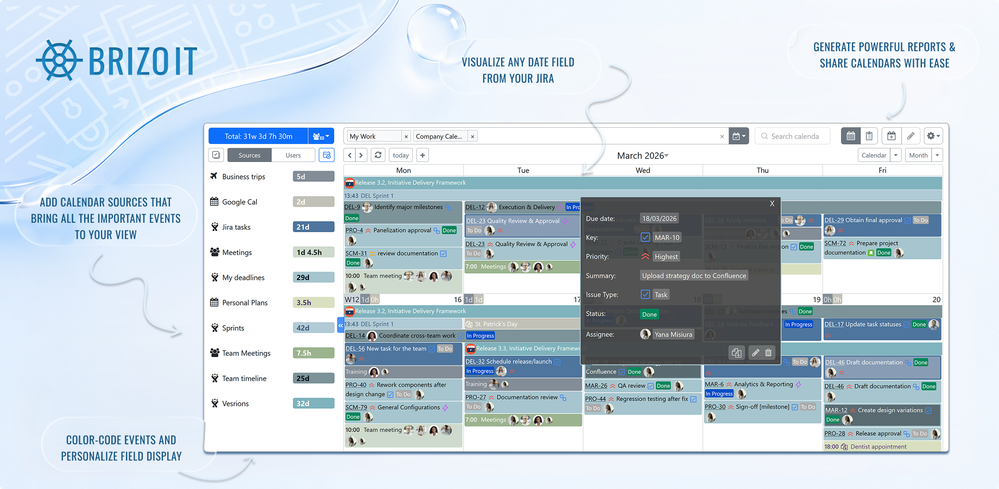Image resolution: width=999 pixels, height=489 pixels.
Task: Click the refresh calendar icon
Action: 378,155
